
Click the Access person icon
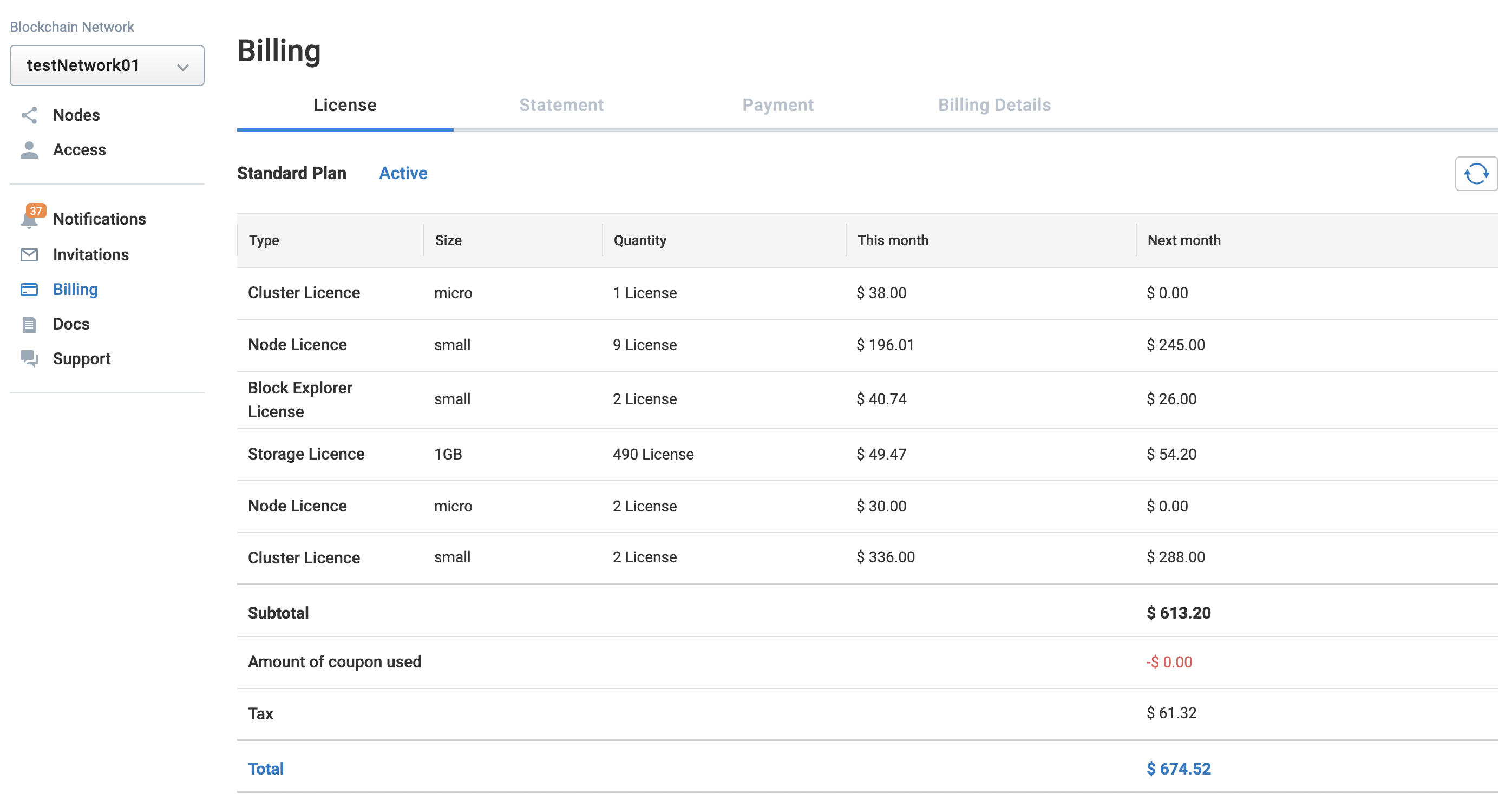coord(29,149)
